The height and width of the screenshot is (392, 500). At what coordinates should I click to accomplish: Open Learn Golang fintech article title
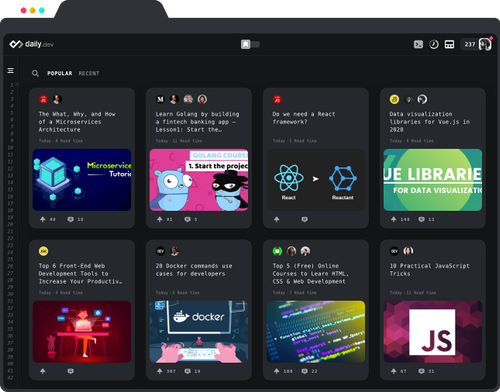coord(197,122)
